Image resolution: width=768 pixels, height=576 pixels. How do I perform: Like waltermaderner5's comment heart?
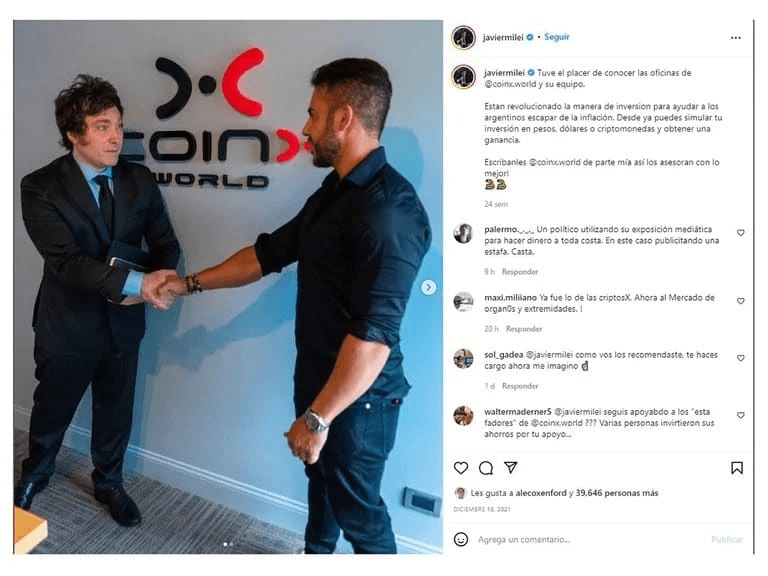(x=741, y=415)
